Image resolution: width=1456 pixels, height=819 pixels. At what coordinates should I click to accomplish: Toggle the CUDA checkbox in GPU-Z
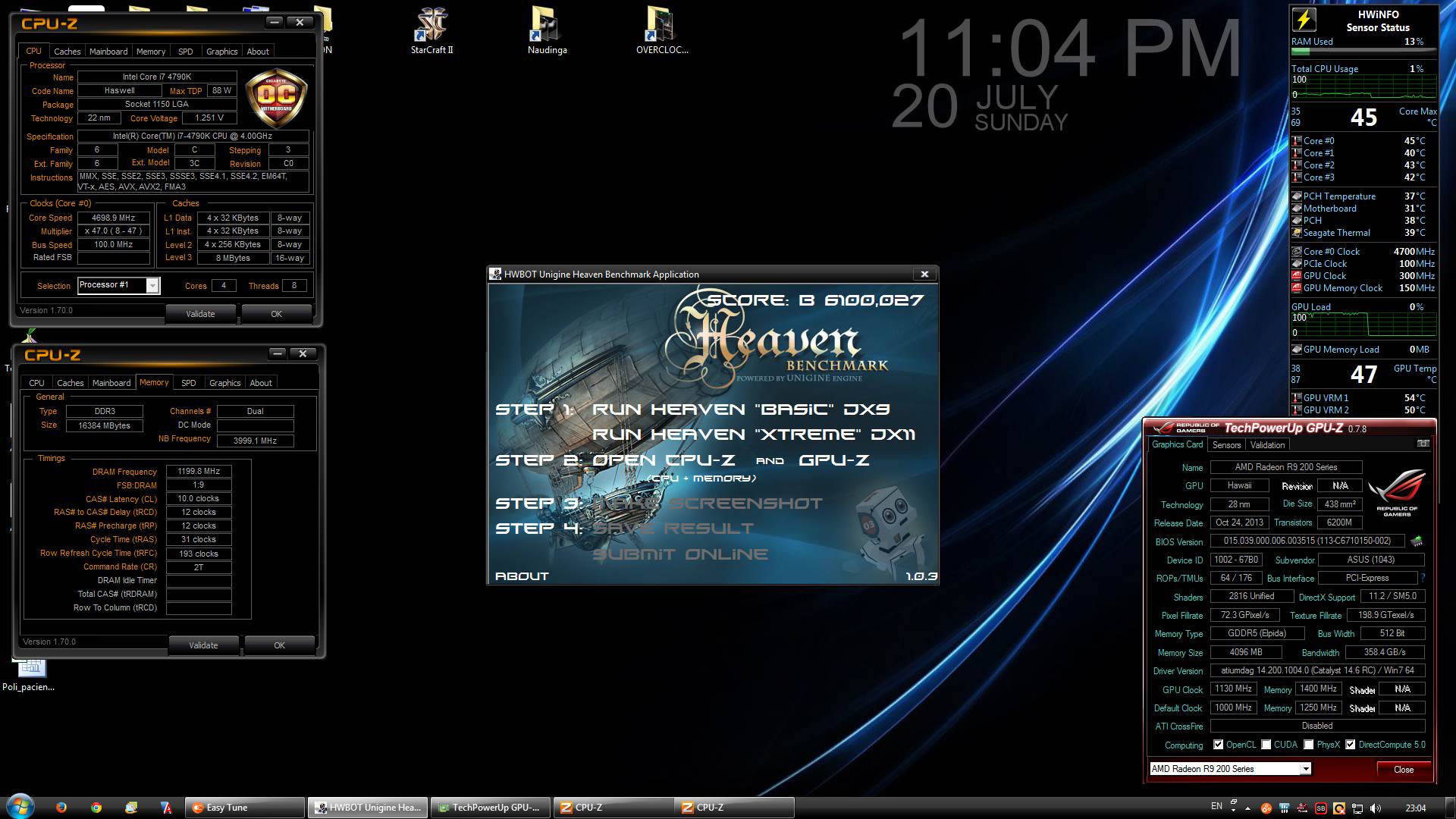tap(1266, 745)
